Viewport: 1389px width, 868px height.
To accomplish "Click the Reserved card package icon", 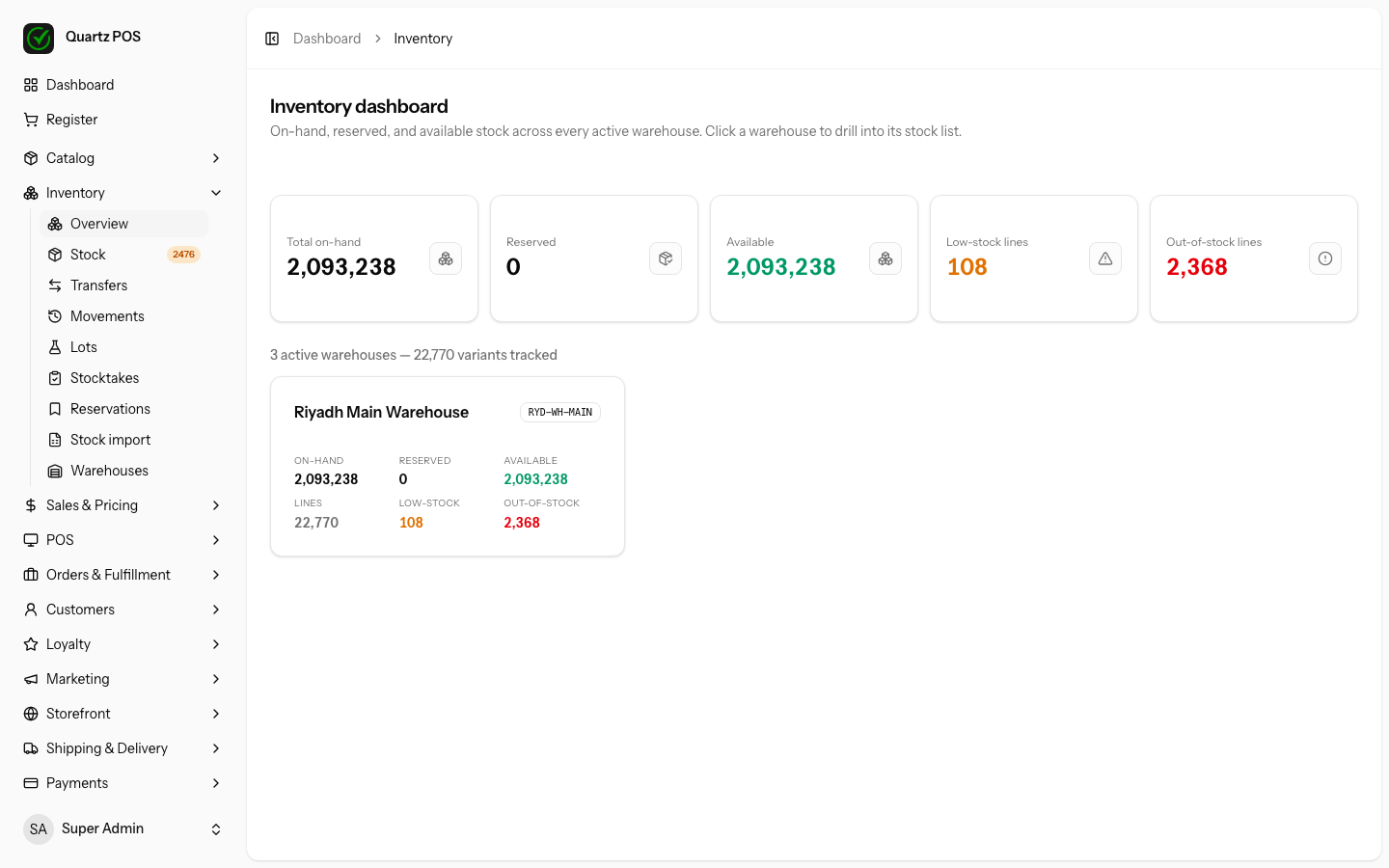I will point(666,258).
